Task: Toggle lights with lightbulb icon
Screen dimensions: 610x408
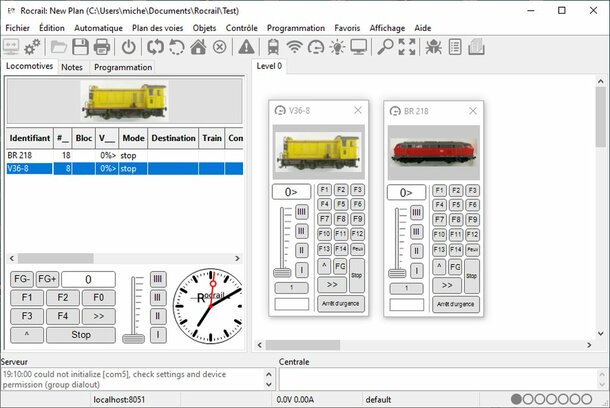Action: click(x=337, y=47)
